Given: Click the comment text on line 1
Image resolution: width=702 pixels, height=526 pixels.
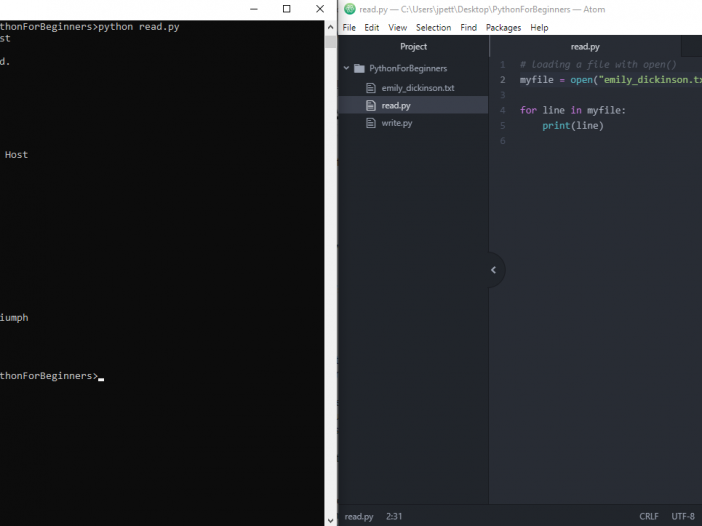Looking at the screenshot, I should point(598,65).
